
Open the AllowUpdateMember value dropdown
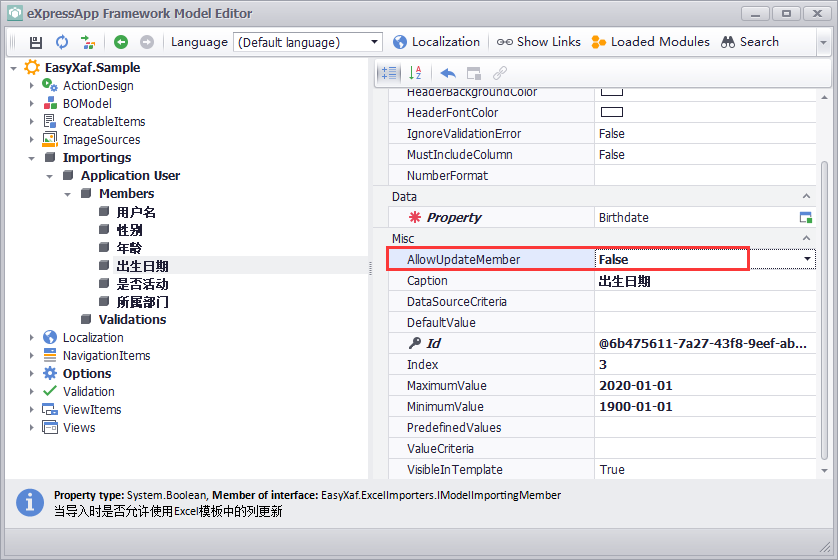[807, 260]
